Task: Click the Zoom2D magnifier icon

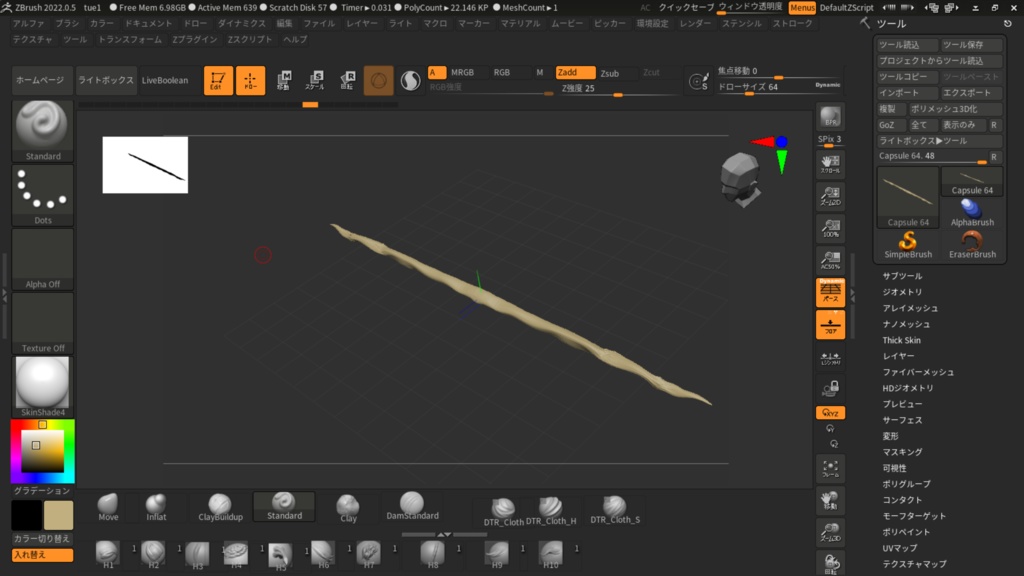Action: tap(830, 195)
